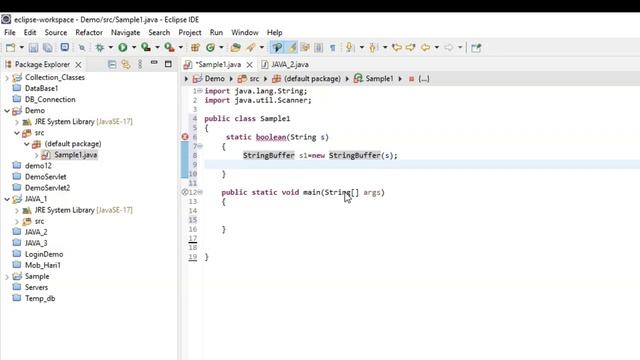Open the New wizard dropdown arrow
Screen dimensions: 640x360
coord(22,48)
